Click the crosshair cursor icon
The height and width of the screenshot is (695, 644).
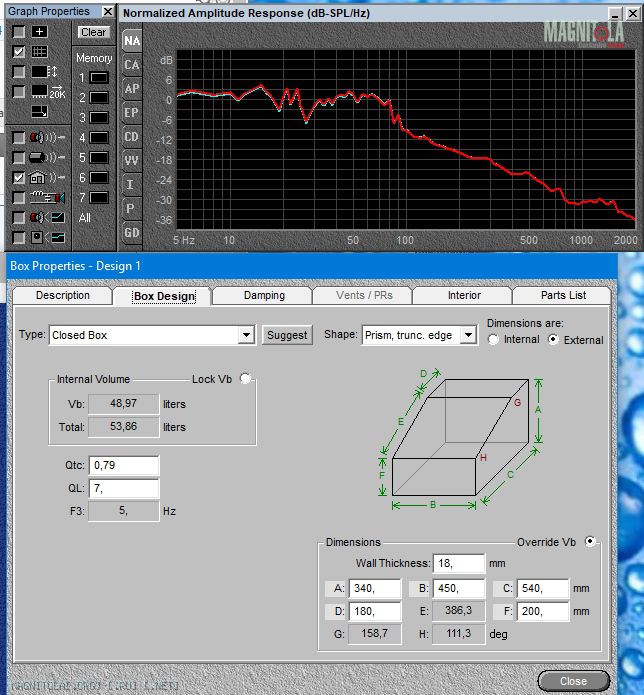39,32
